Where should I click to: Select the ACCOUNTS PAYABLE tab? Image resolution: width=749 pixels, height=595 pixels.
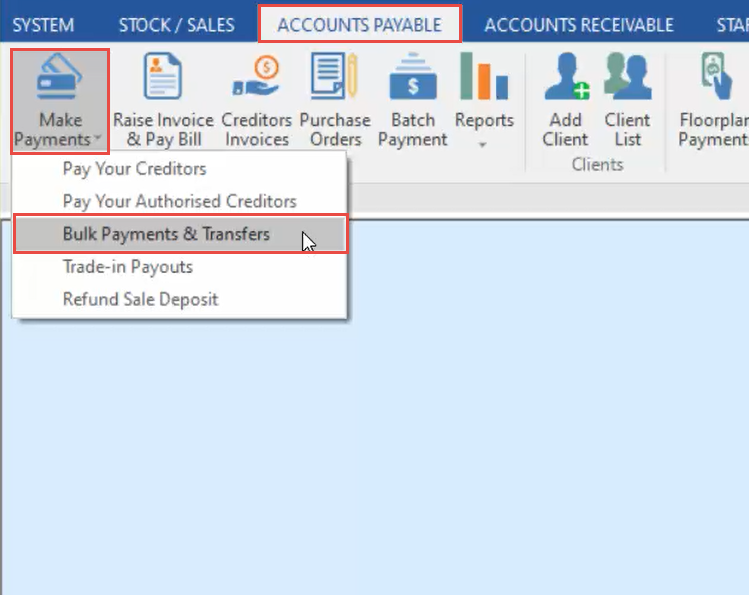click(359, 25)
